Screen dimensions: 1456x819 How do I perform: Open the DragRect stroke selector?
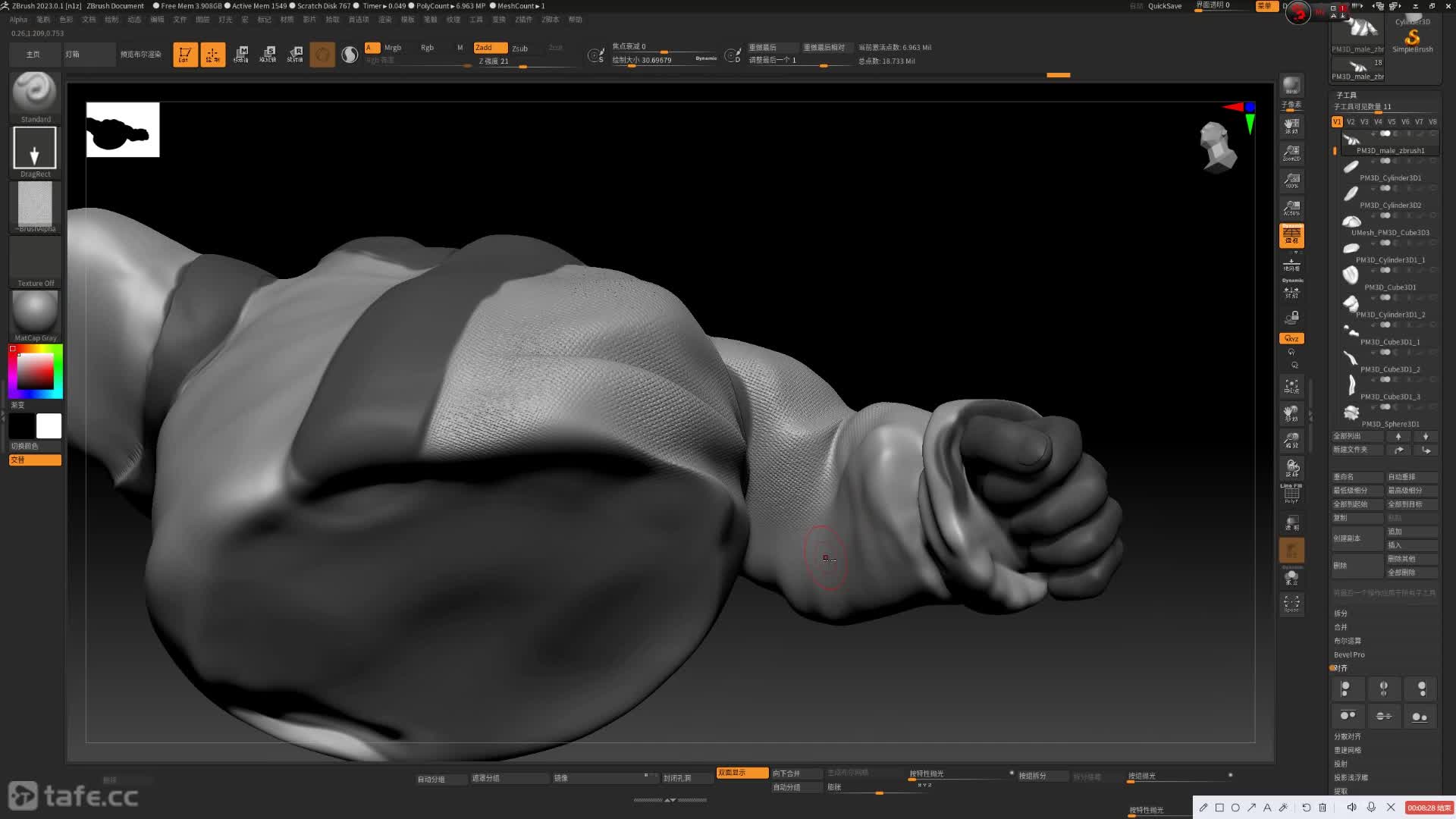(x=35, y=152)
